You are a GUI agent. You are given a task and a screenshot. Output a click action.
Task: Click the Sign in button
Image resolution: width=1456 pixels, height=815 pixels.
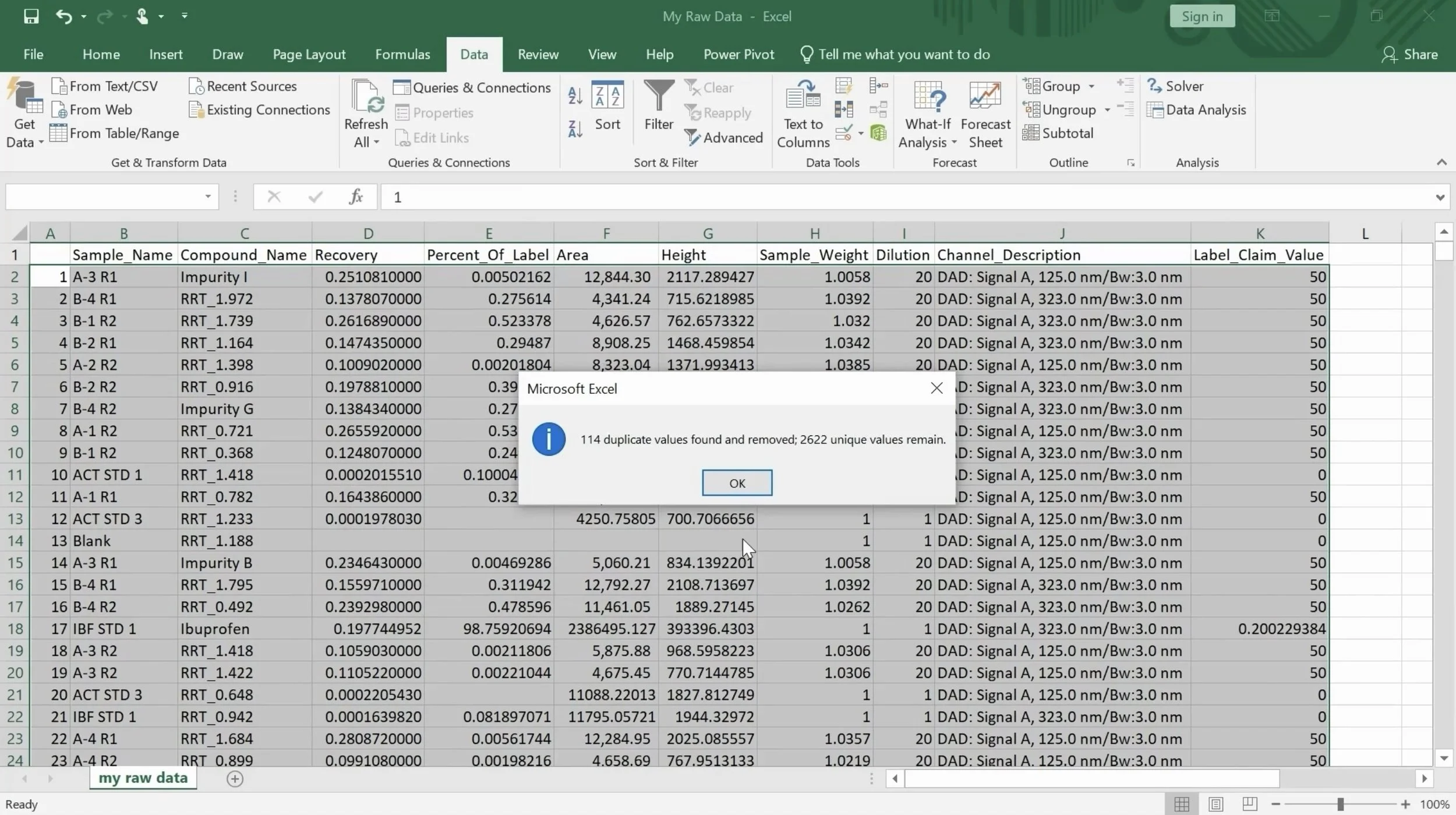(x=1202, y=16)
